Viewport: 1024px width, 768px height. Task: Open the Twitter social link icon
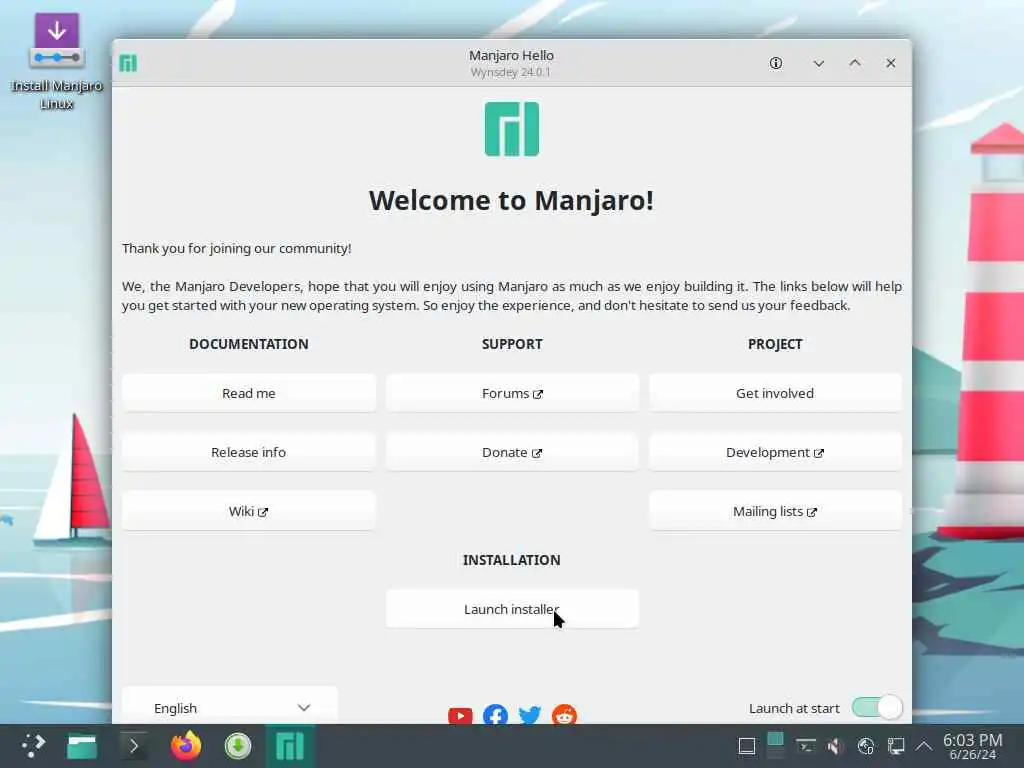point(530,716)
